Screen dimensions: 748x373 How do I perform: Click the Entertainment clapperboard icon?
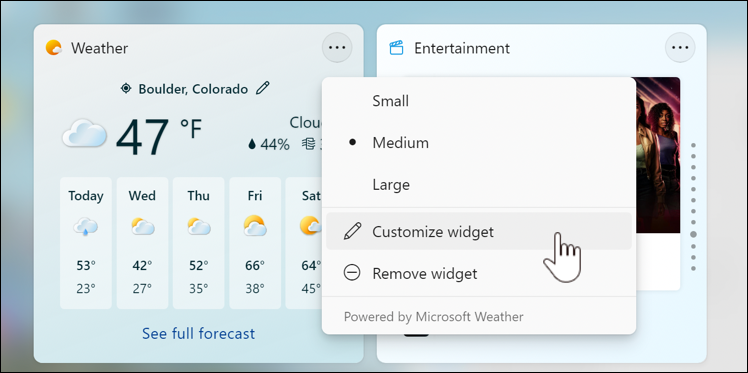click(396, 48)
